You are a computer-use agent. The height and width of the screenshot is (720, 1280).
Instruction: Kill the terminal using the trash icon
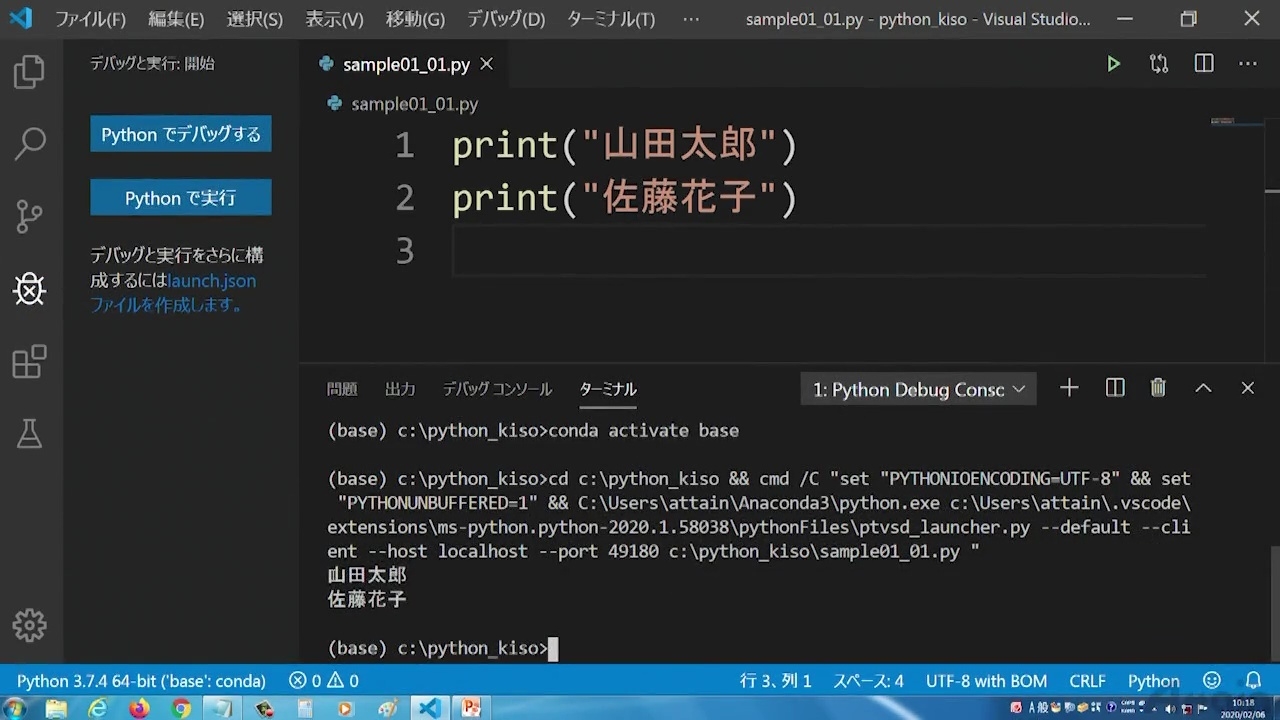[1158, 388]
